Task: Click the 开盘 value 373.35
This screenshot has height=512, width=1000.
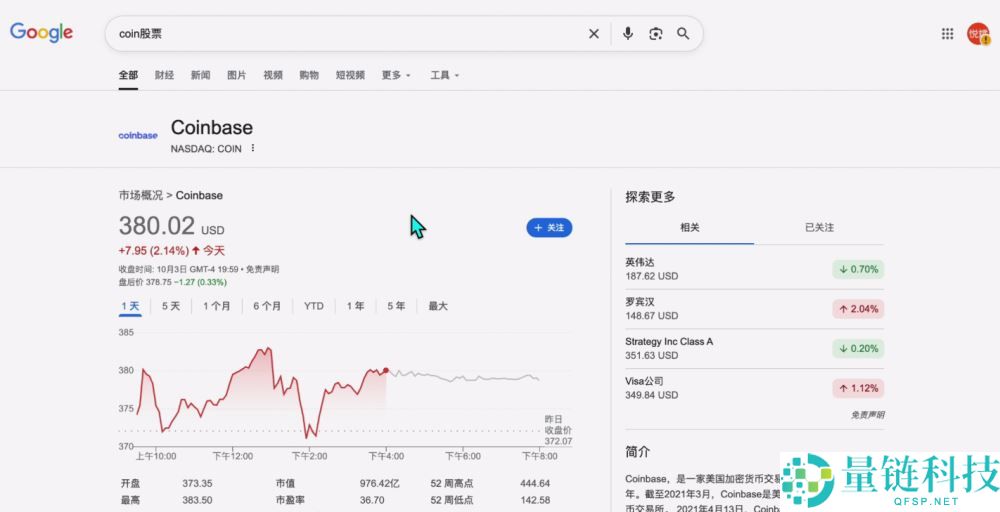Action: (x=197, y=483)
